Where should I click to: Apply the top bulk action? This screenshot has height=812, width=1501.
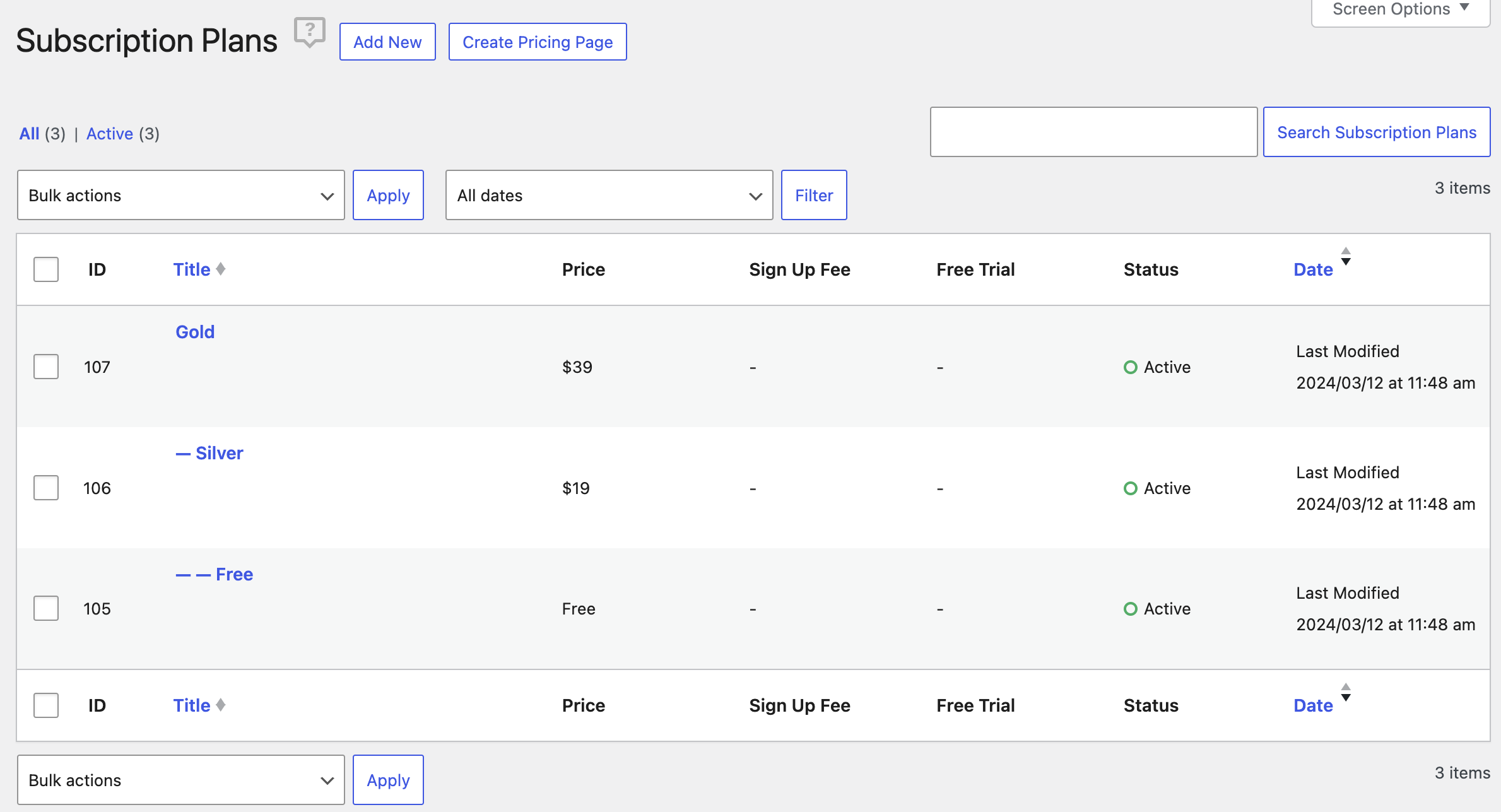[388, 195]
